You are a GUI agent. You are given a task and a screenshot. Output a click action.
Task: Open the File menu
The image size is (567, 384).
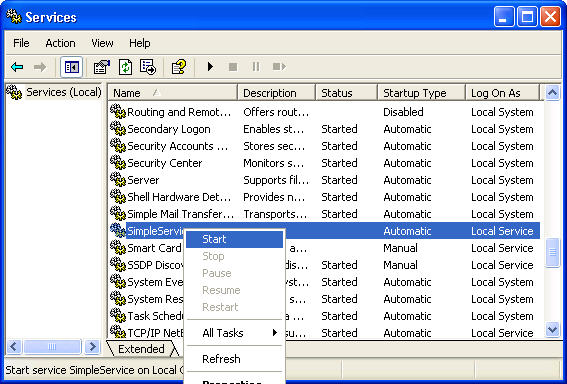[21, 43]
